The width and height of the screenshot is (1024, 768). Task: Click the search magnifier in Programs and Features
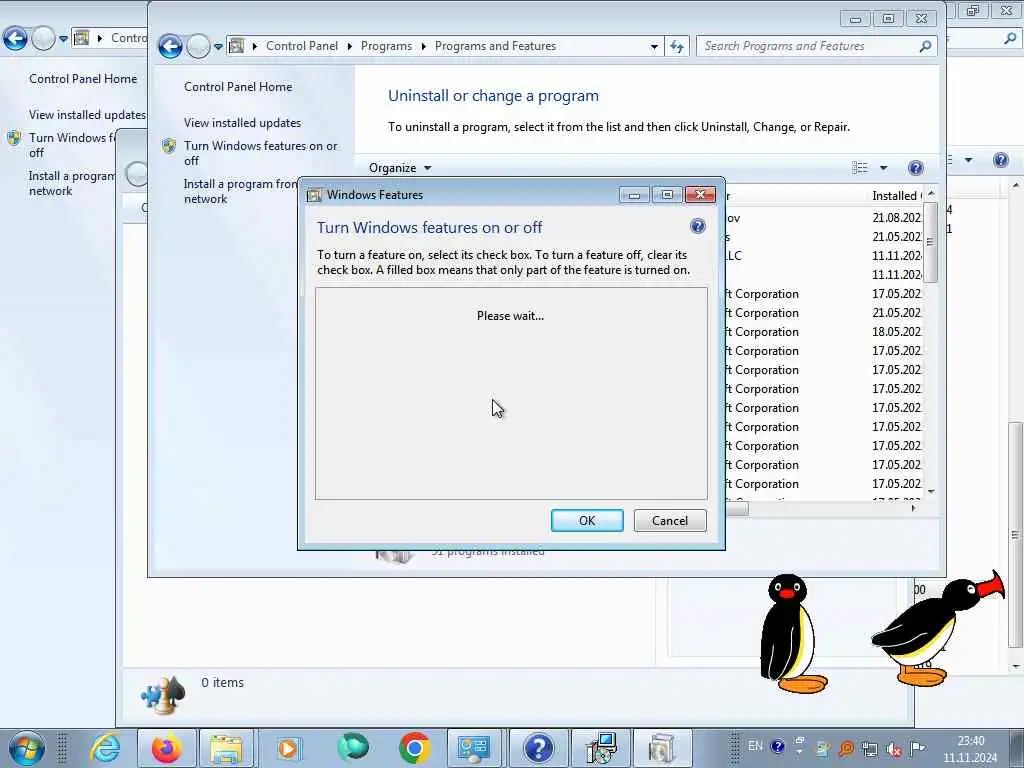point(925,46)
